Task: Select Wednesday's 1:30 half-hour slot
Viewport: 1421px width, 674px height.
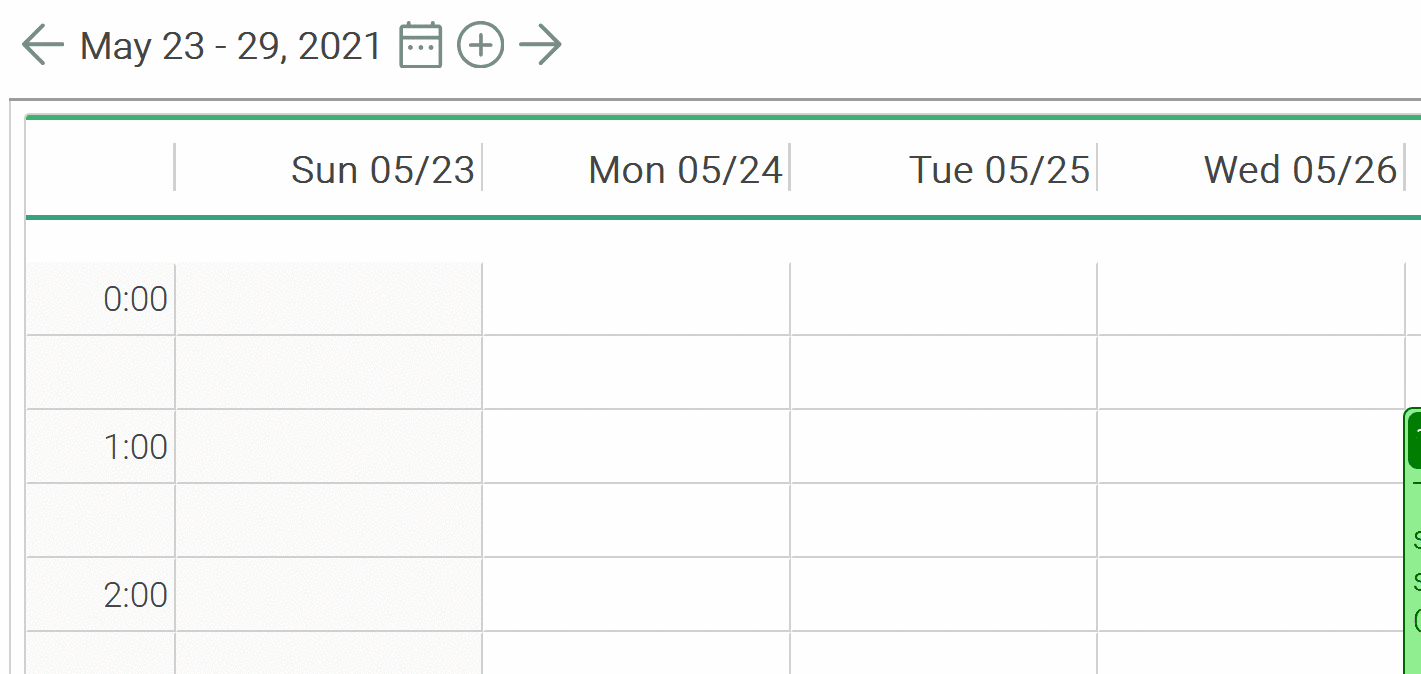Action: [1250, 520]
